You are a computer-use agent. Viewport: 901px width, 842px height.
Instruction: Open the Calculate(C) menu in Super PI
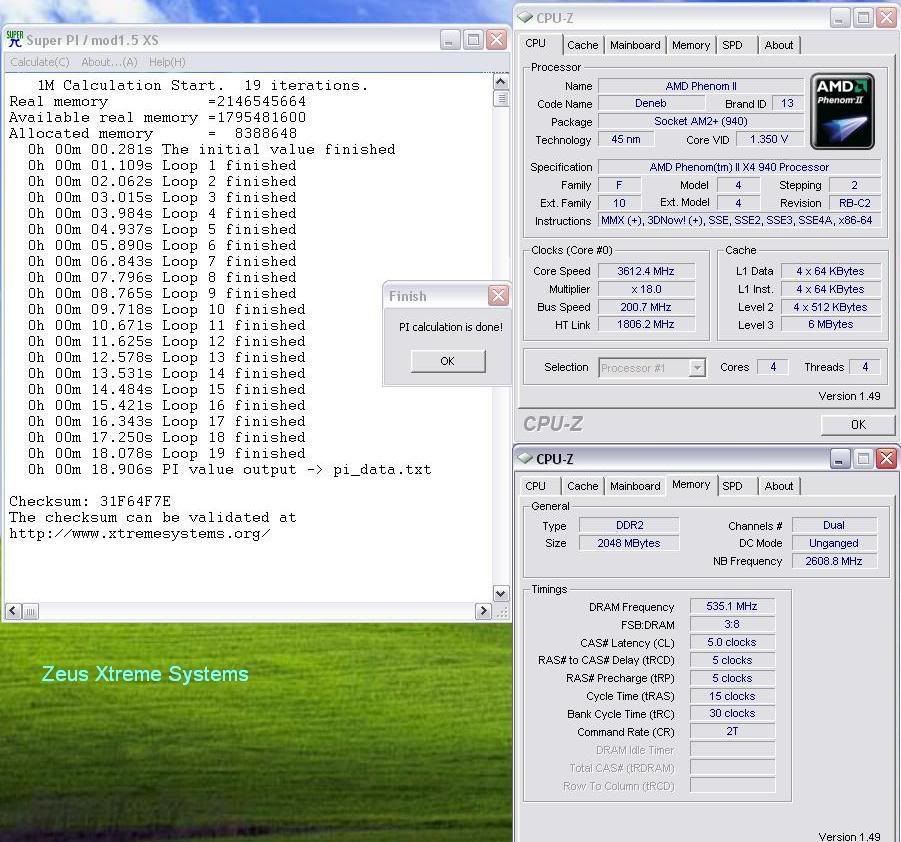(40, 62)
